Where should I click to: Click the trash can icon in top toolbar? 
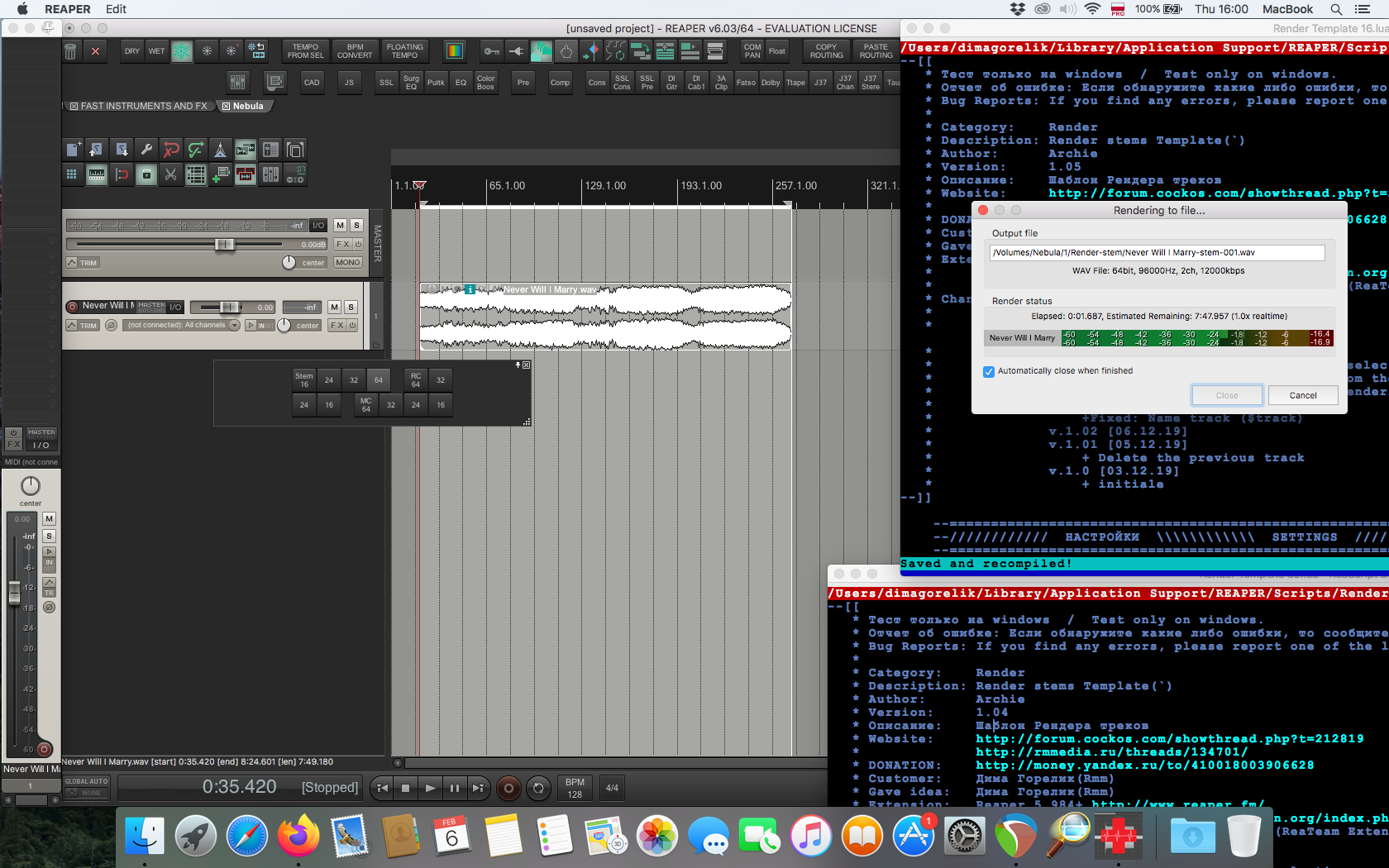[x=71, y=51]
